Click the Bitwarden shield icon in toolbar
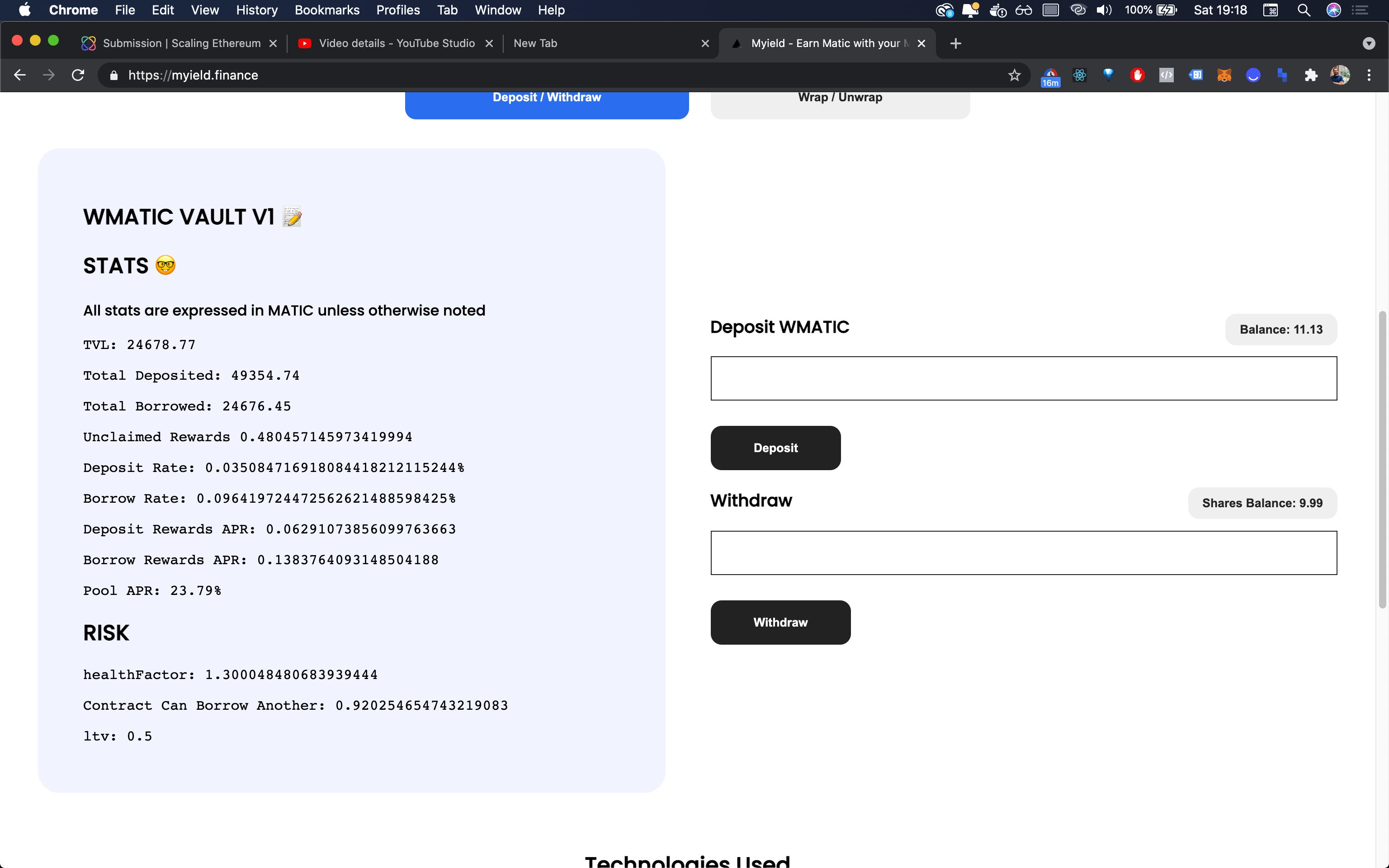The width and height of the screenshot is (1389, 868). [1108, 75]
